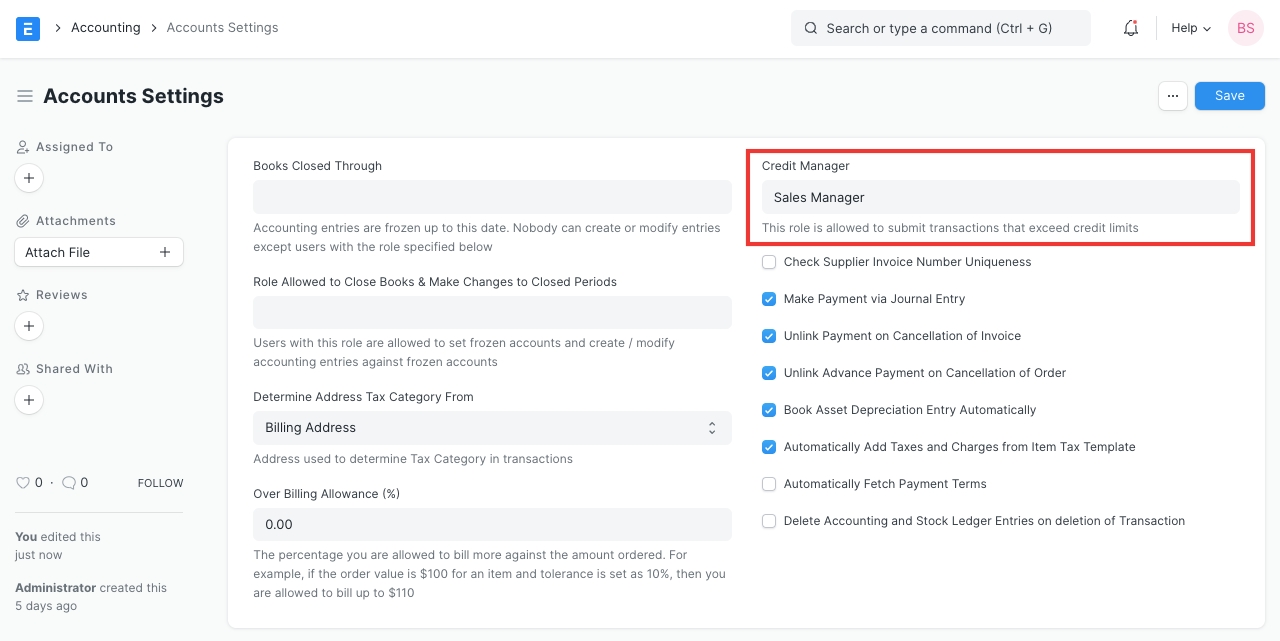1280x641 pixels.
Task: Enable Automatically Fetch Payment Terms checkbox
Action: (x=769, y=484)
